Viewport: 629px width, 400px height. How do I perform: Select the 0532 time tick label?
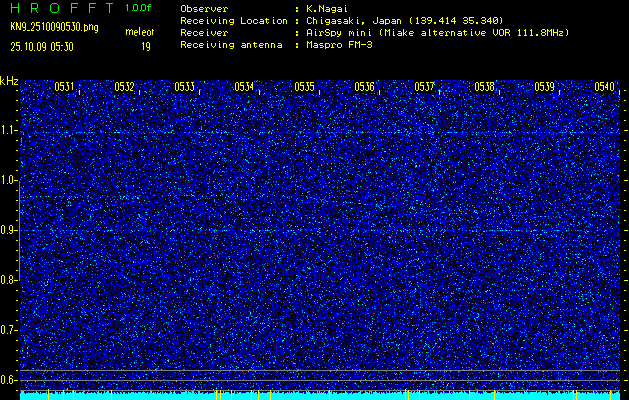(124, 87)
